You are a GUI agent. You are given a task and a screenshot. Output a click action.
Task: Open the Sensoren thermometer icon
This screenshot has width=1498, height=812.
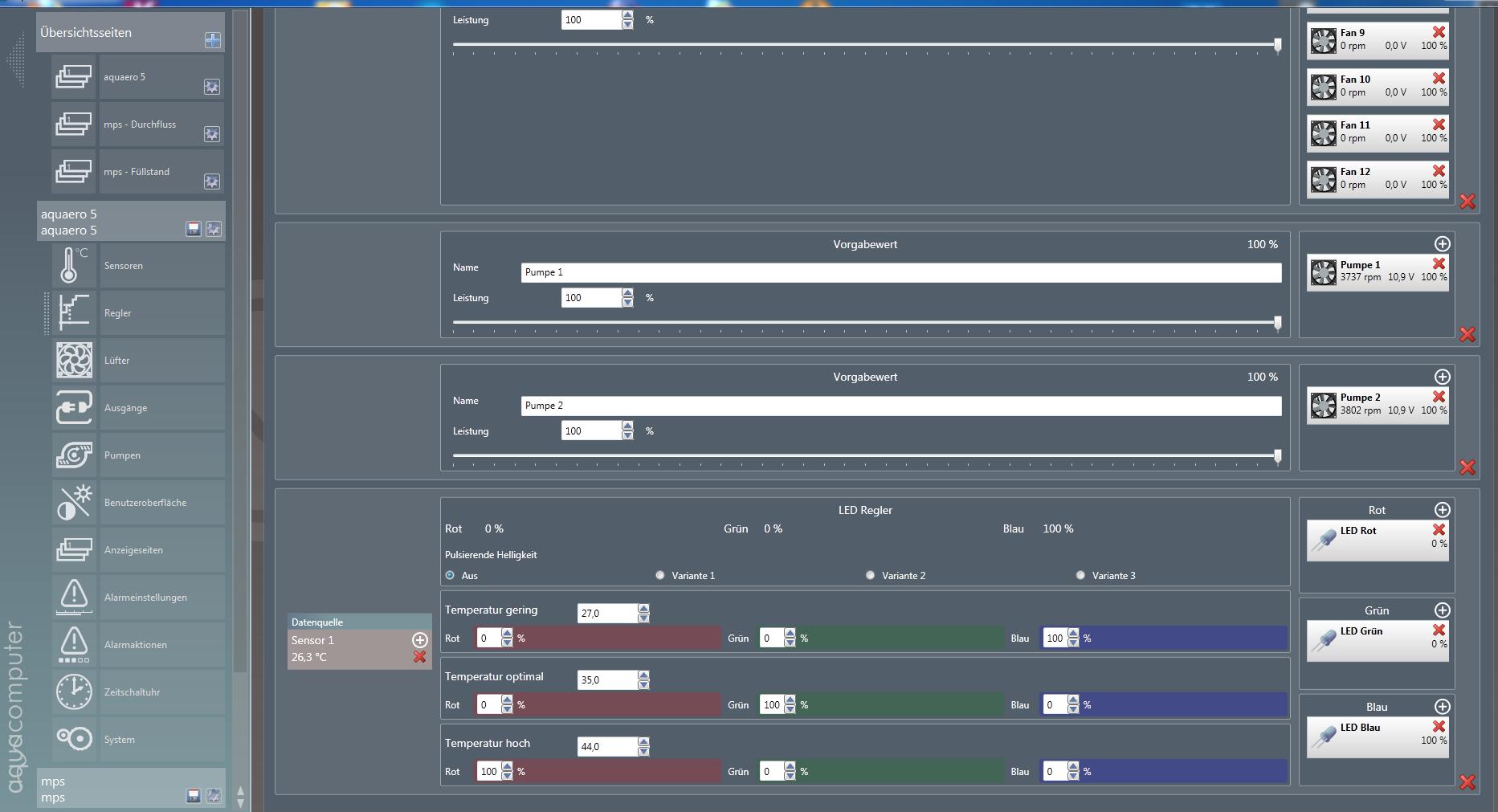74,266
